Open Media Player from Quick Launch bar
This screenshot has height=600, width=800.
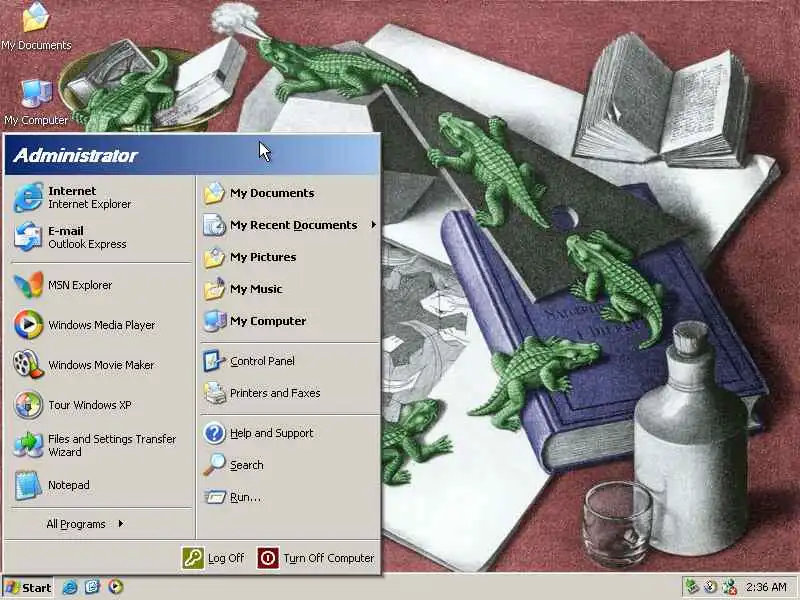click(x=116, y=587)
